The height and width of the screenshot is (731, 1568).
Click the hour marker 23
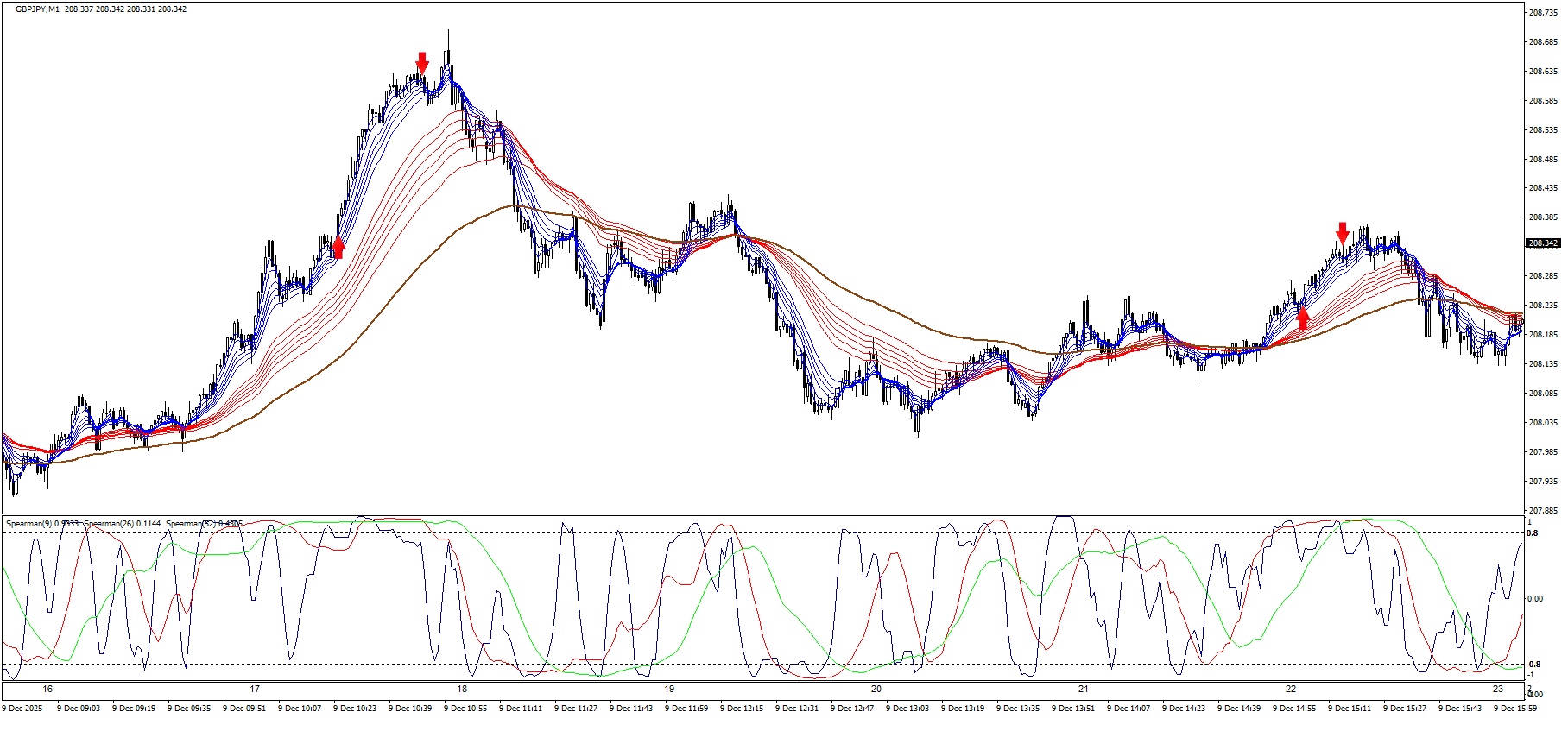pos(1498,689)
